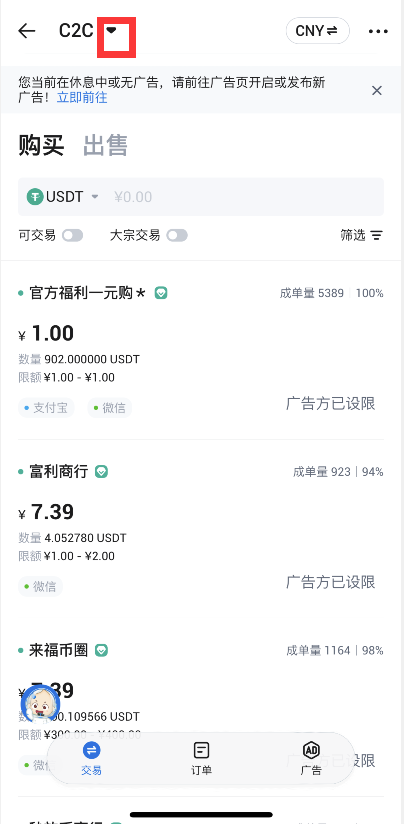Open the 广告 AD icon
Viewport: 404px width, 824px height.
click(x=311, y=750)
